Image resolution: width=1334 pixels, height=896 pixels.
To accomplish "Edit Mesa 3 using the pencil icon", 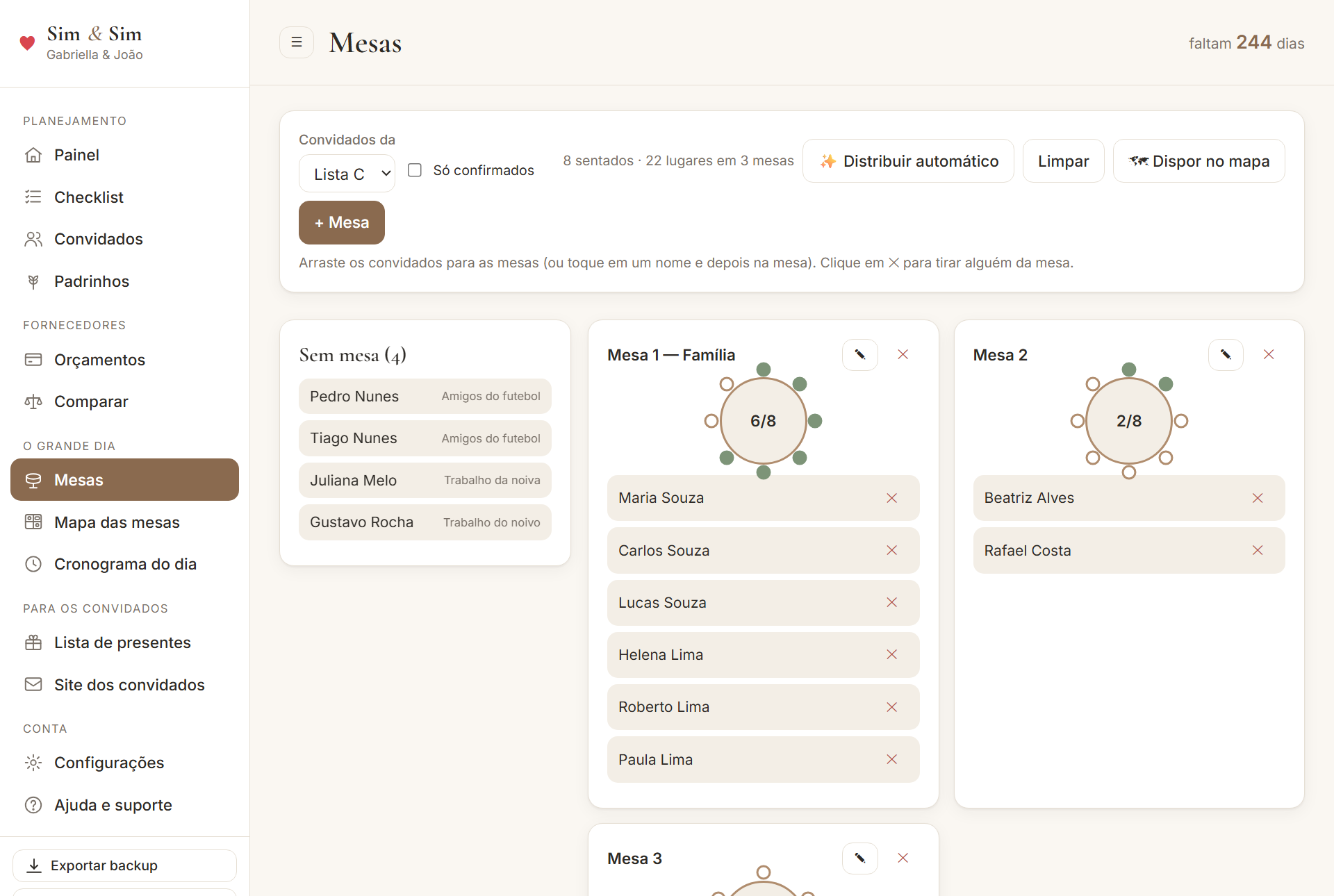I will point(860,858).
